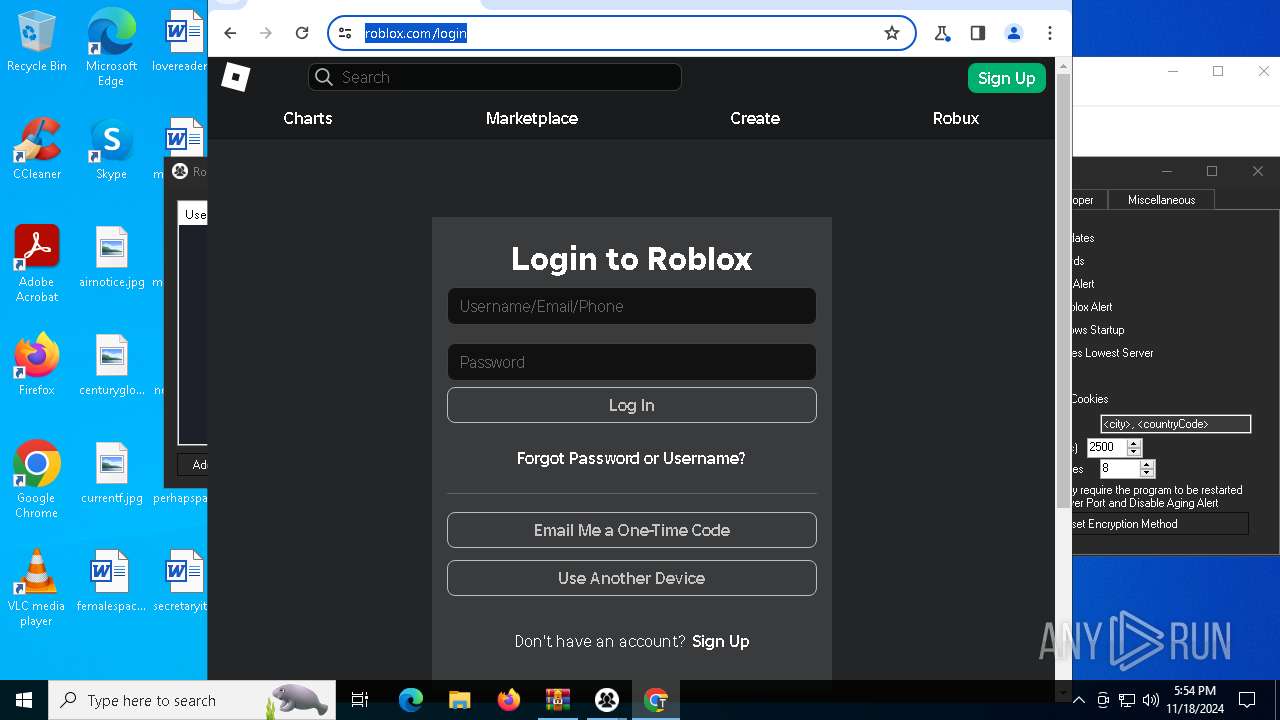Select the Firefox desktop shortcut
The height and width of the screenshot is (720, 1280).
pos(37,366)
